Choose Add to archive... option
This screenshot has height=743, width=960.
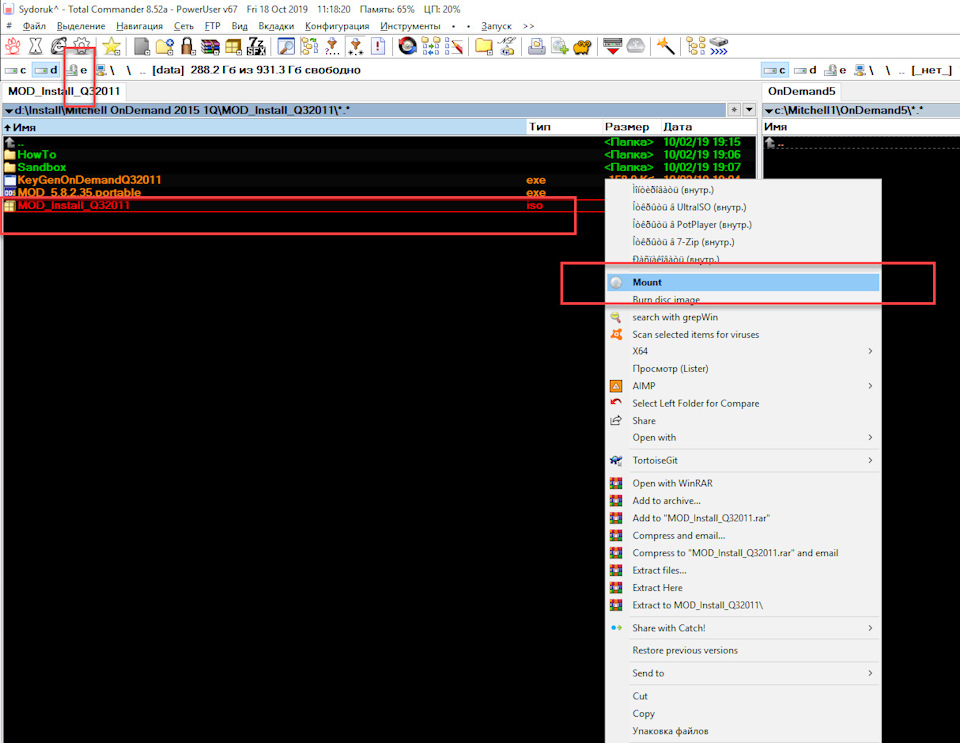(x=743, y=501)
